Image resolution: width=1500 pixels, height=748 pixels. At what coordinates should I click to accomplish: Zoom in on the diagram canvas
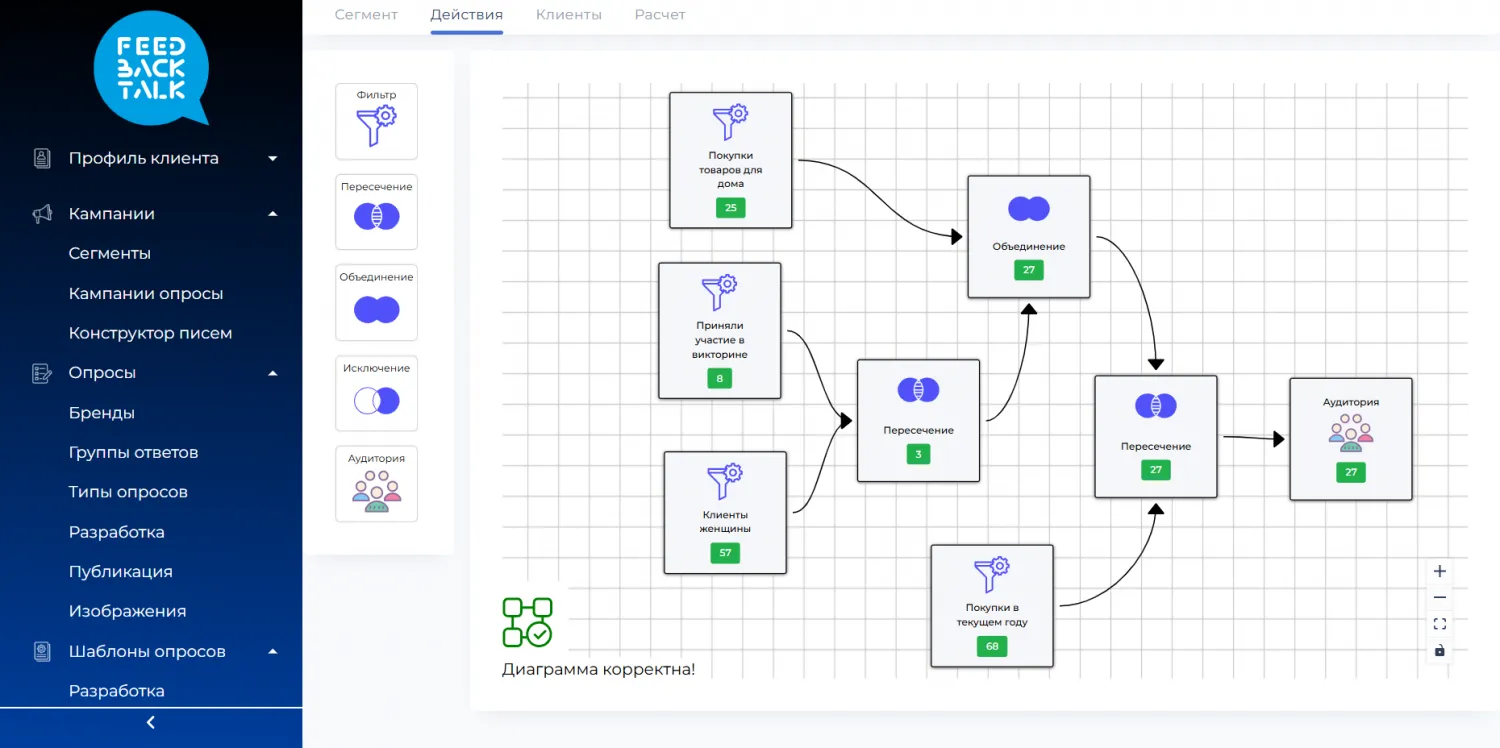(1440, 572)
